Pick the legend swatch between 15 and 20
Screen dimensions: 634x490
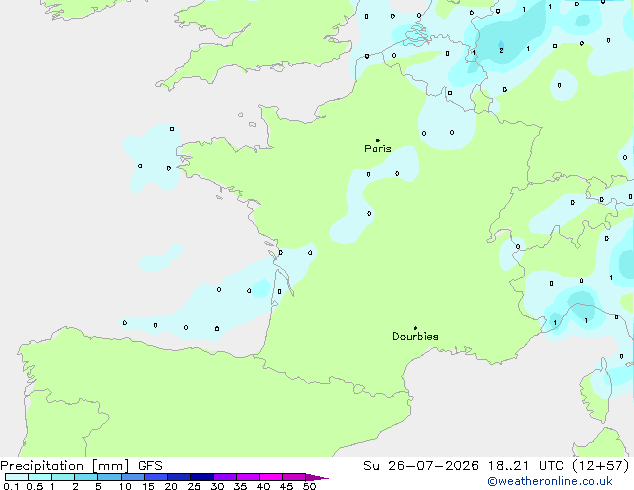[x=156, y=477]
